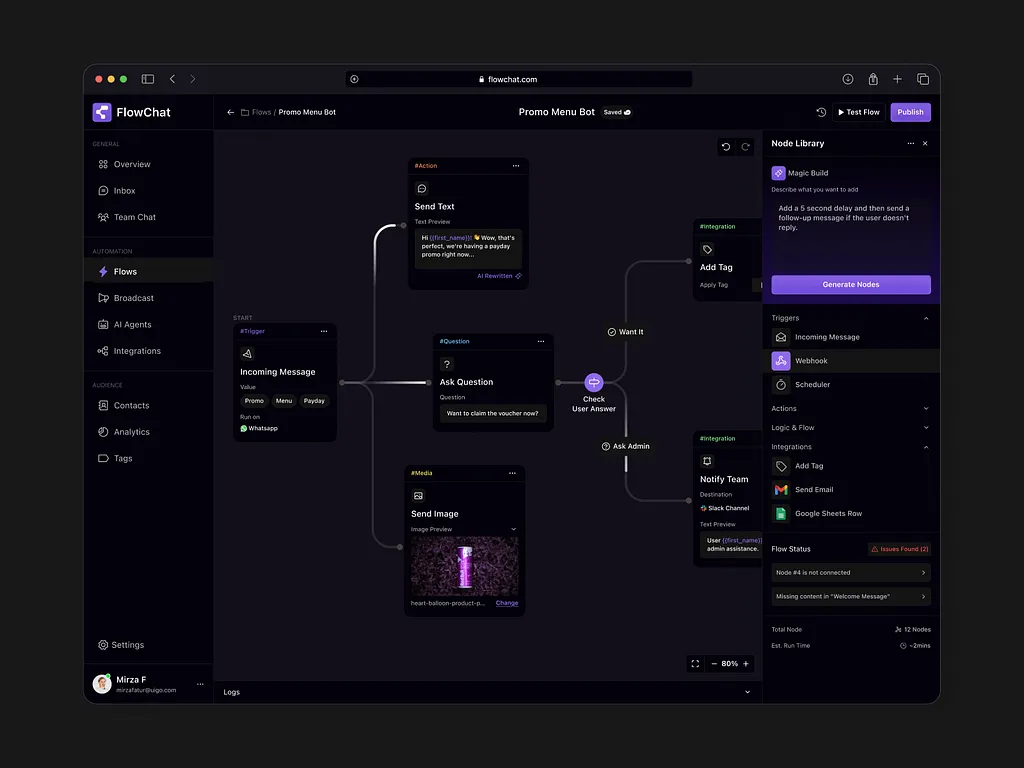Click the Generate Nodes button

point(850,284)
